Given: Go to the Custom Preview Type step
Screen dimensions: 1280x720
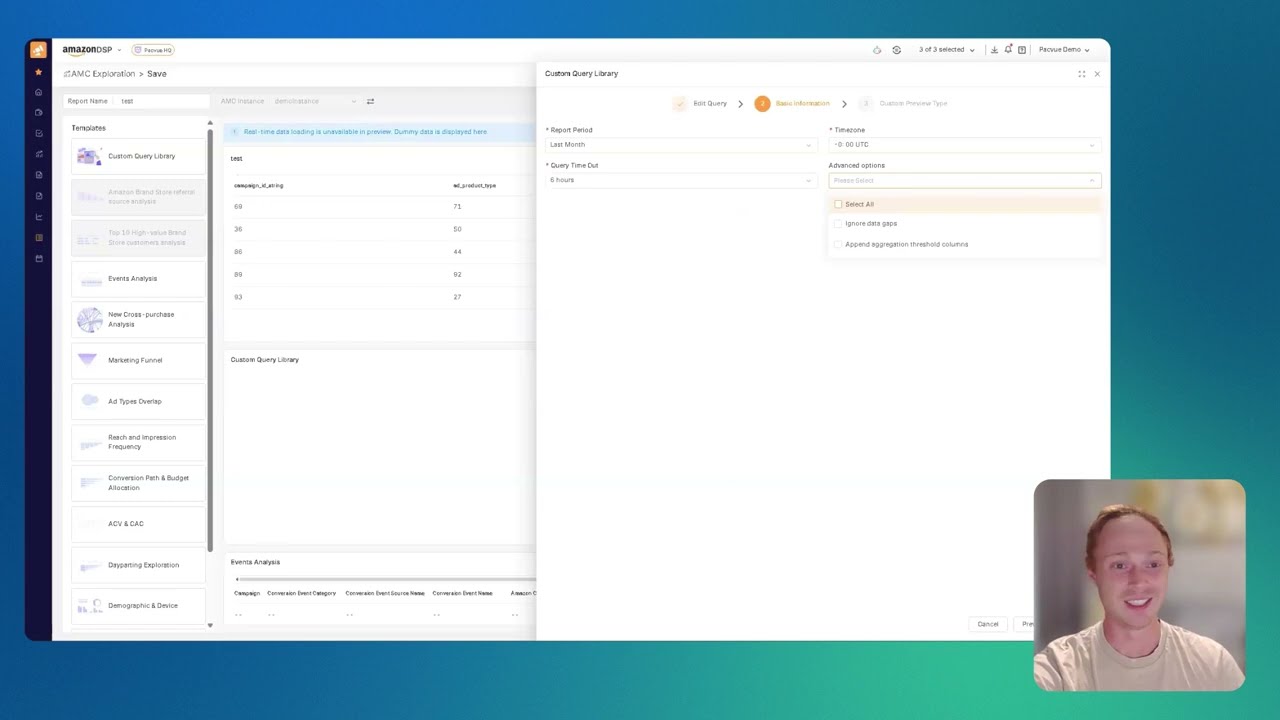Looking at the screenshot, I should click(903, 104).
